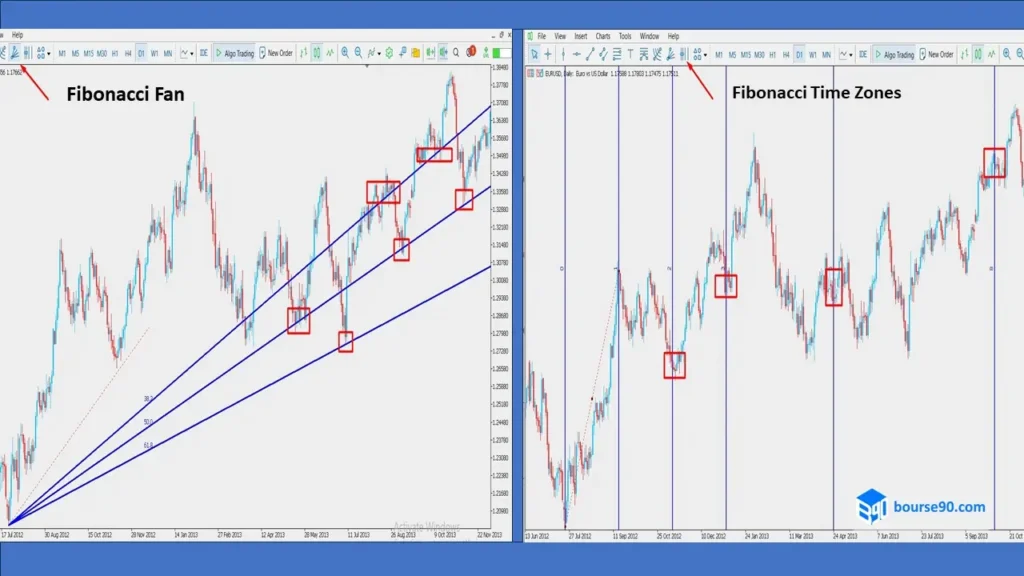1024x576 pixels.
Task: Activate the crosshair tool in right window
Action: coord(548,54)
